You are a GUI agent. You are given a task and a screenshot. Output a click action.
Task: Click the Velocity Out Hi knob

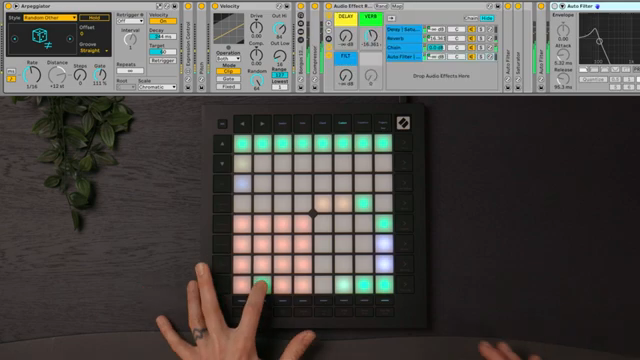click(280, 28)
